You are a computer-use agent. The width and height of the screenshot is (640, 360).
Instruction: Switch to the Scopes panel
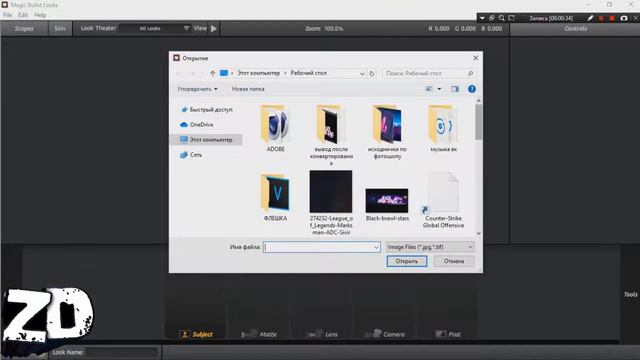point(24,29)
